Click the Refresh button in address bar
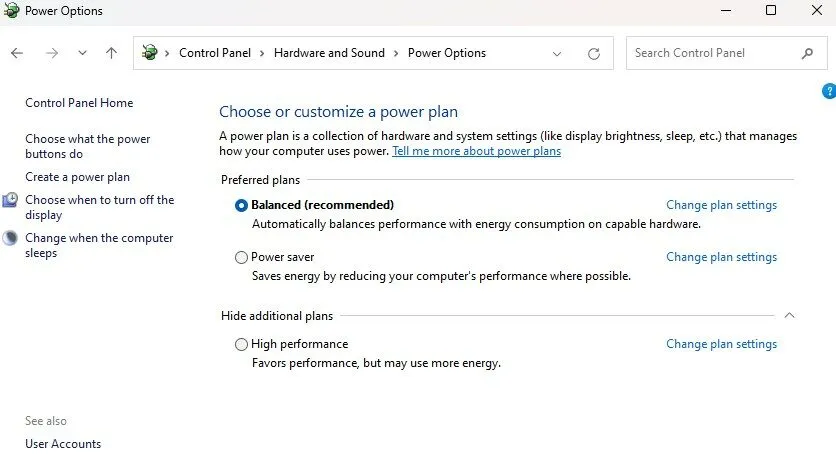 click(594, 54)
